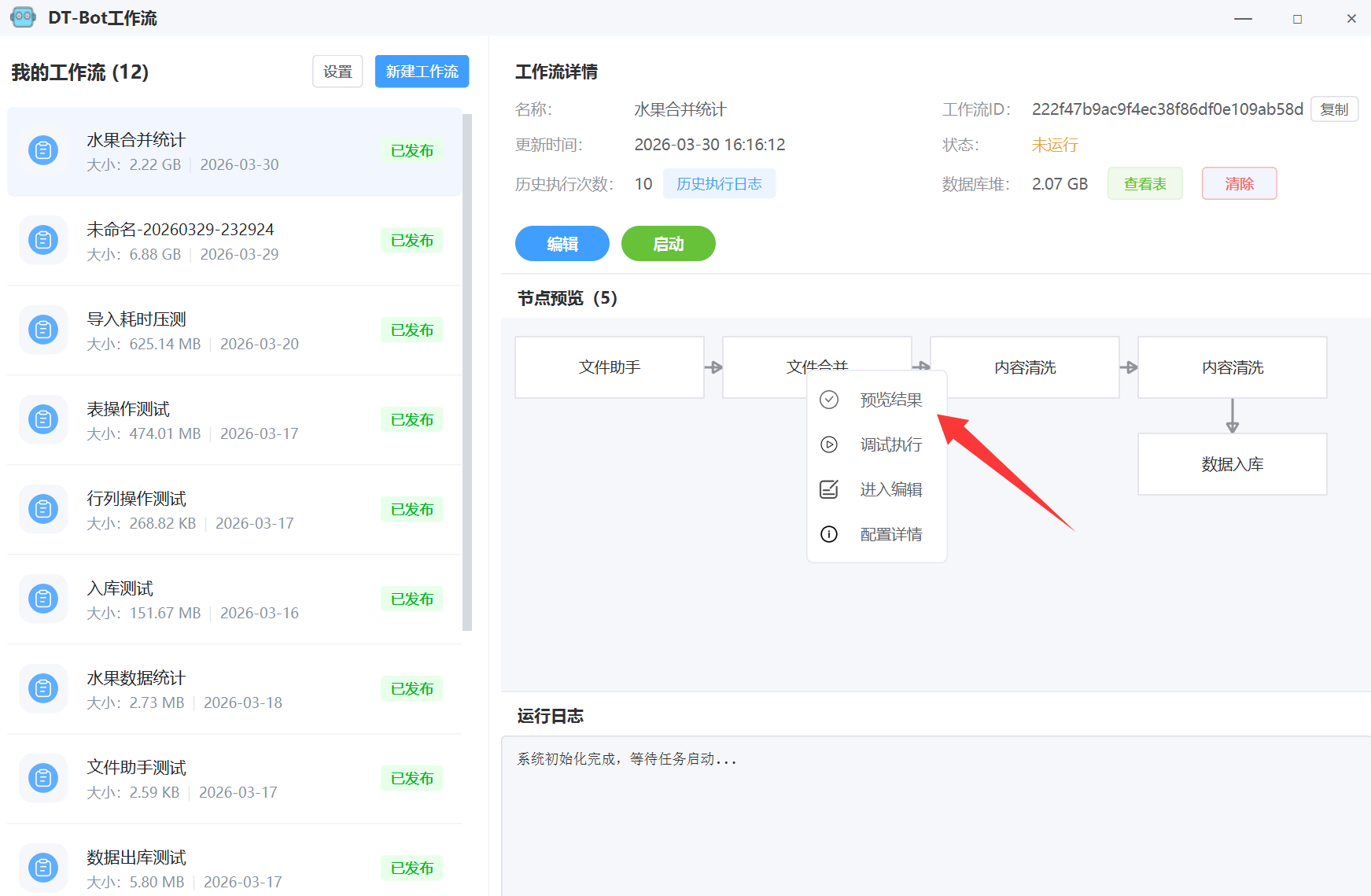Image resolution: width=1371 pixels, height=896 pixels.
Task: Click the edit pencil icon beside 进入编辑
Action: [829, 489]
